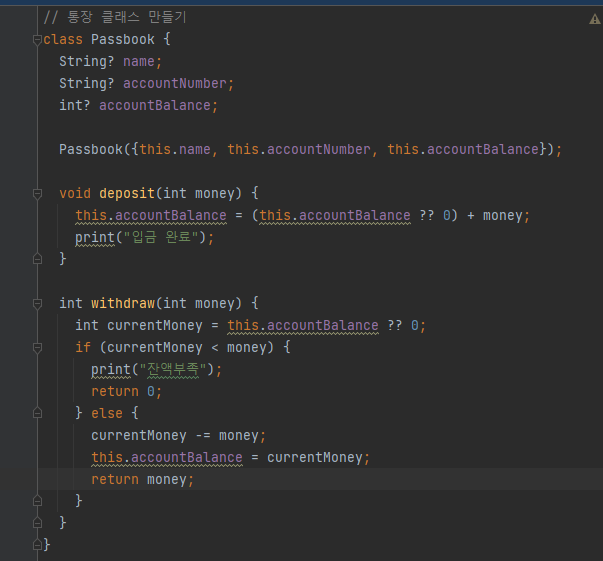Click fold end marker closing else block
603x561 pixels.
point(37,501)
